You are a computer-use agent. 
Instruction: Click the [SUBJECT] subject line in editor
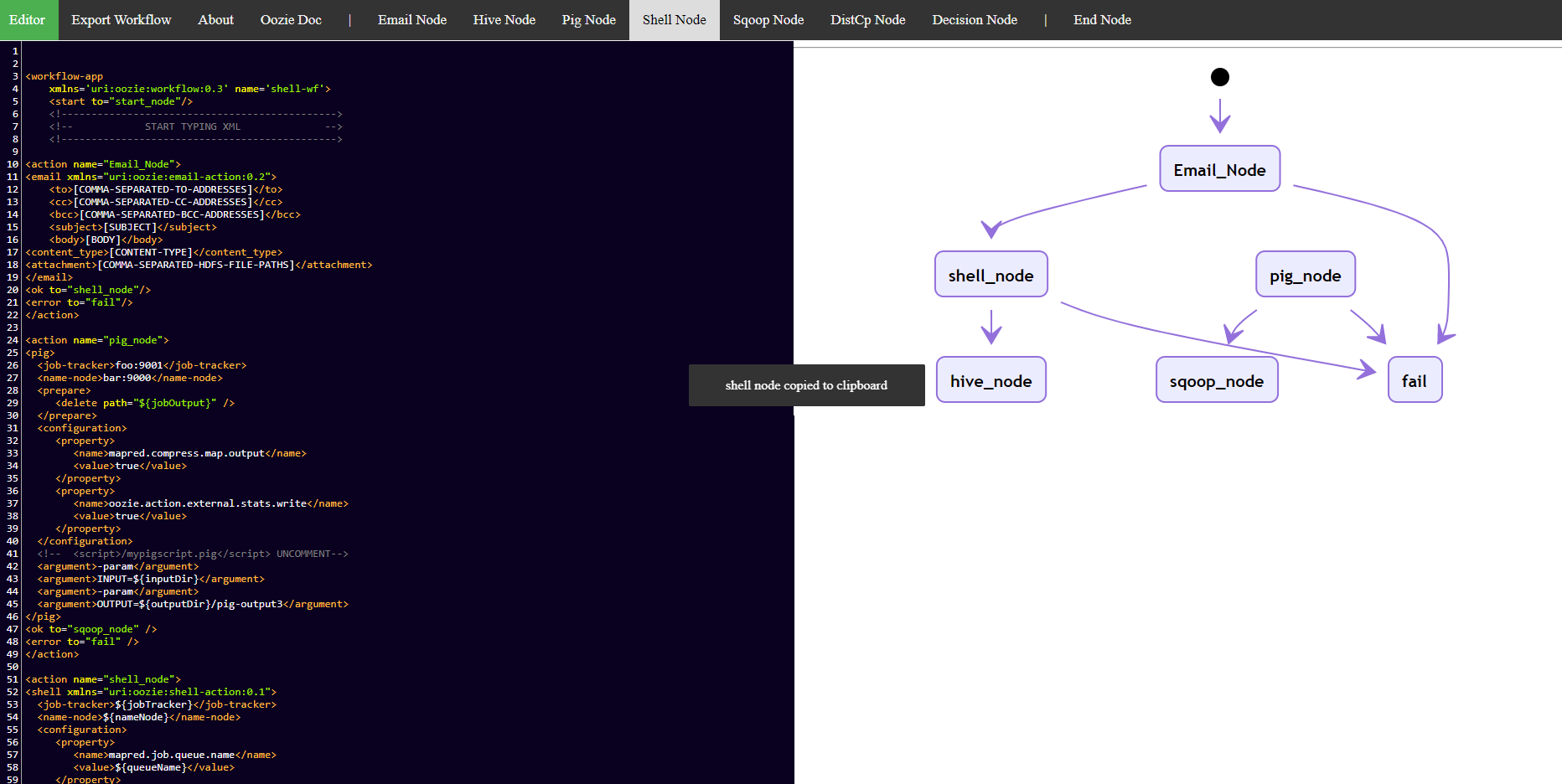click(133, 227)
